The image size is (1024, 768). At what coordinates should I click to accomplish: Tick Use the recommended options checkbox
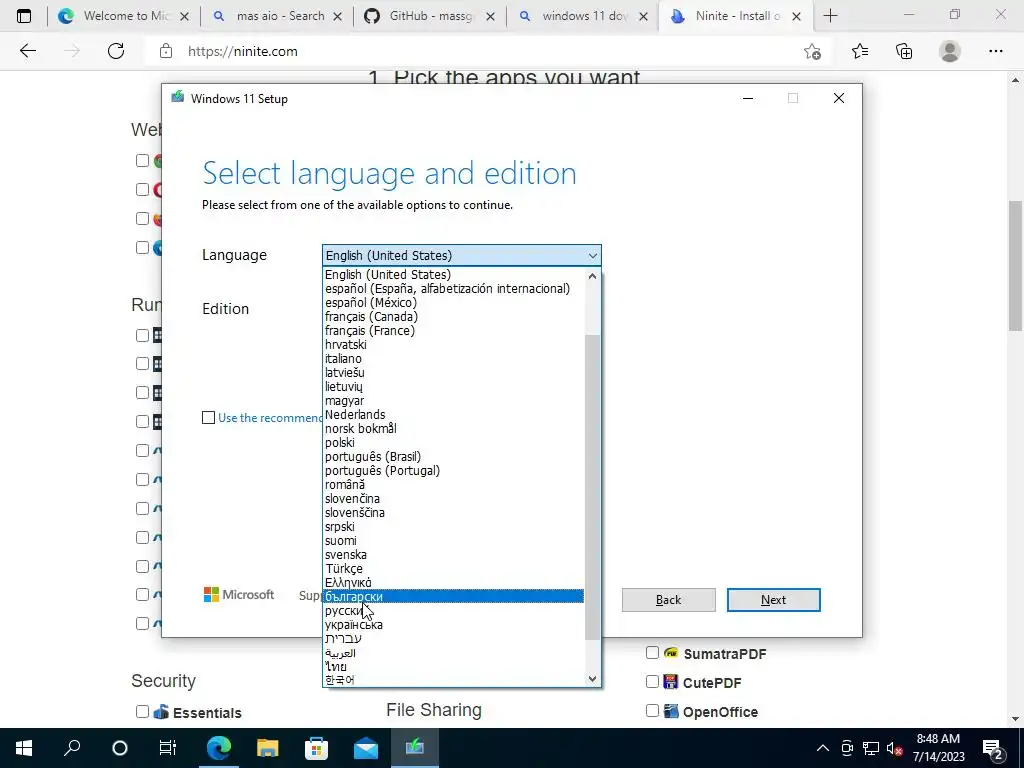[x=208, y=417]
